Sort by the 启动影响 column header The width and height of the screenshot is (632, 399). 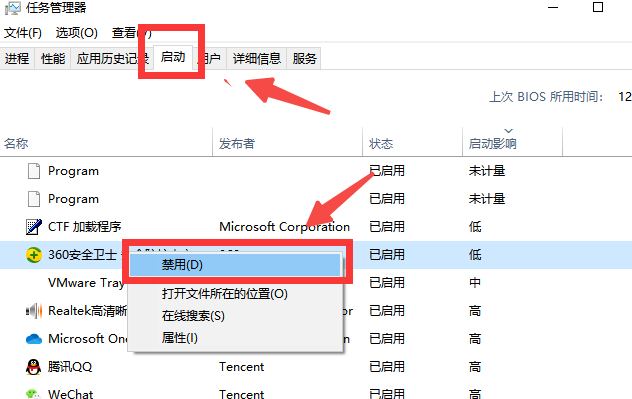(492, 143)
